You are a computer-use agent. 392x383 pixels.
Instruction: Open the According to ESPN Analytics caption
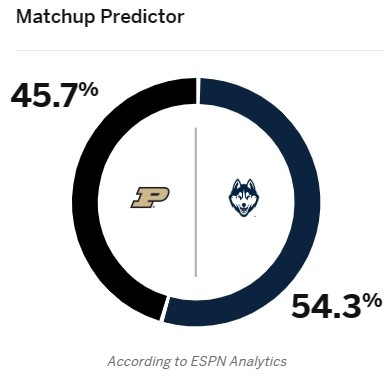click(x=197, y=361)
